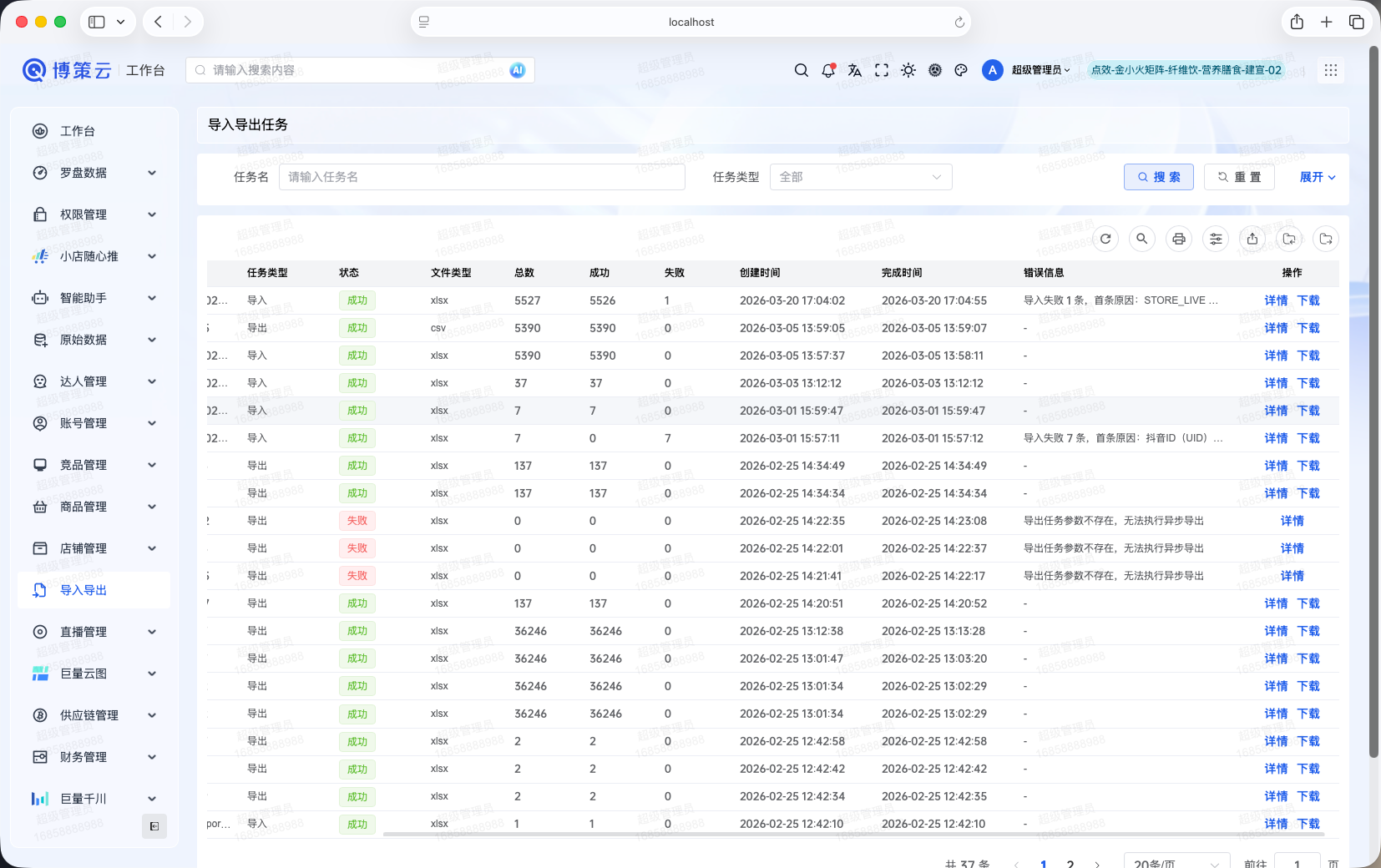
Task: Click the AI badge in search box
Action: (518, 70)
